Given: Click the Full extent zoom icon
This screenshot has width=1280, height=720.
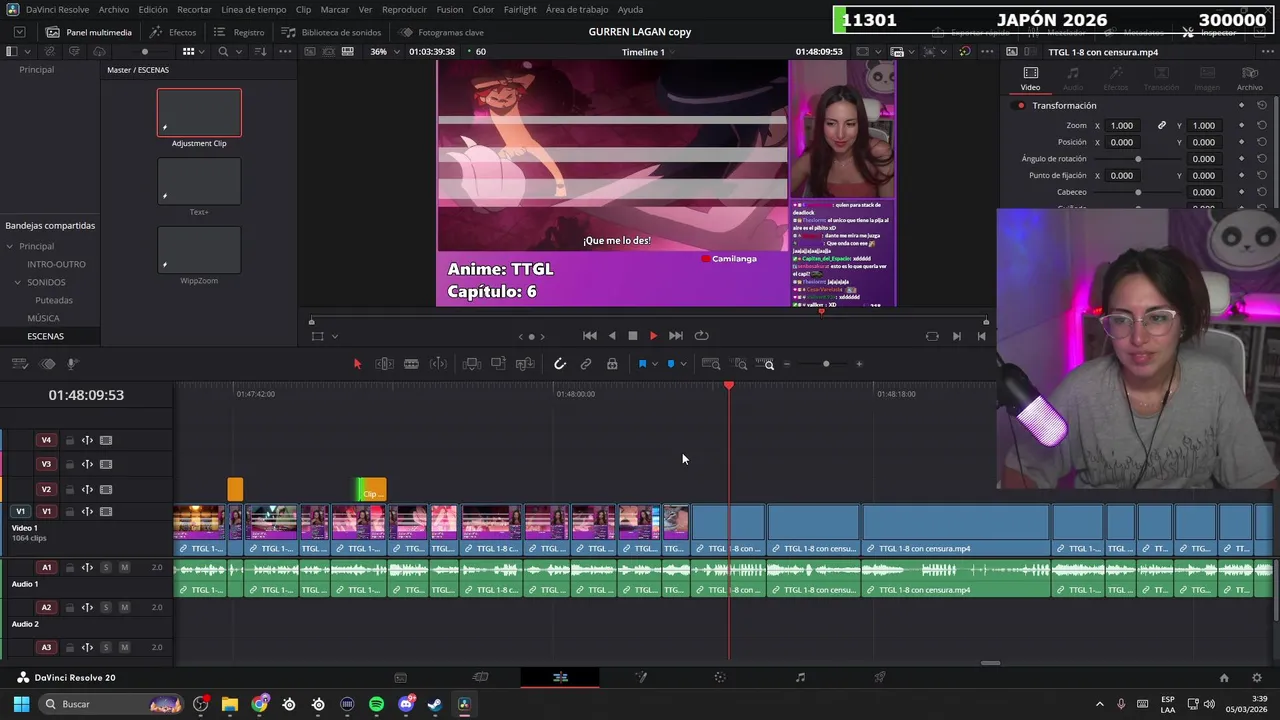Looking at the screenshot, I should (711, 364).
